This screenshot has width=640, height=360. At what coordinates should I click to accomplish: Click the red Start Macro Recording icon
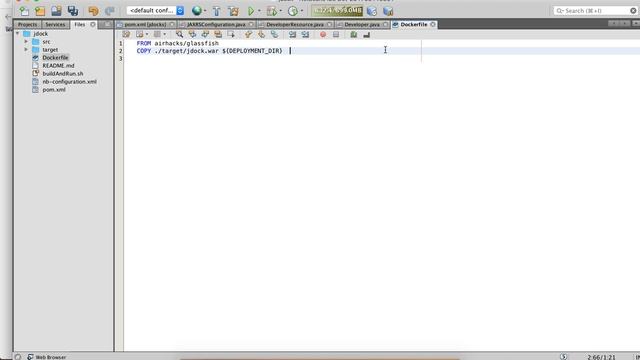pos(323,35)
